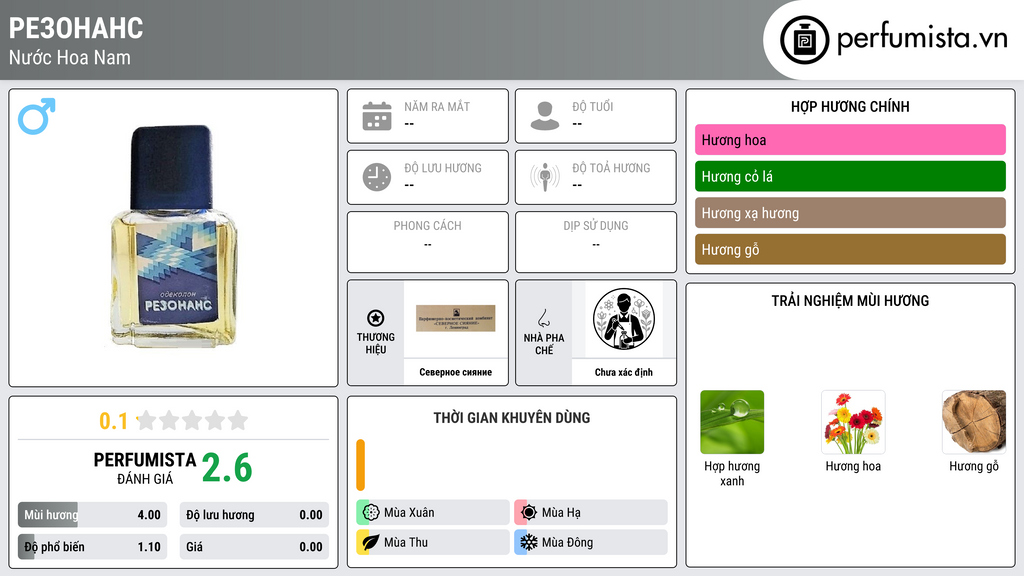The width and height of the screenshot is (1024, 576).
Task: Click the Nước Hoa Nam subtitle
Action: tap(70, 57)
